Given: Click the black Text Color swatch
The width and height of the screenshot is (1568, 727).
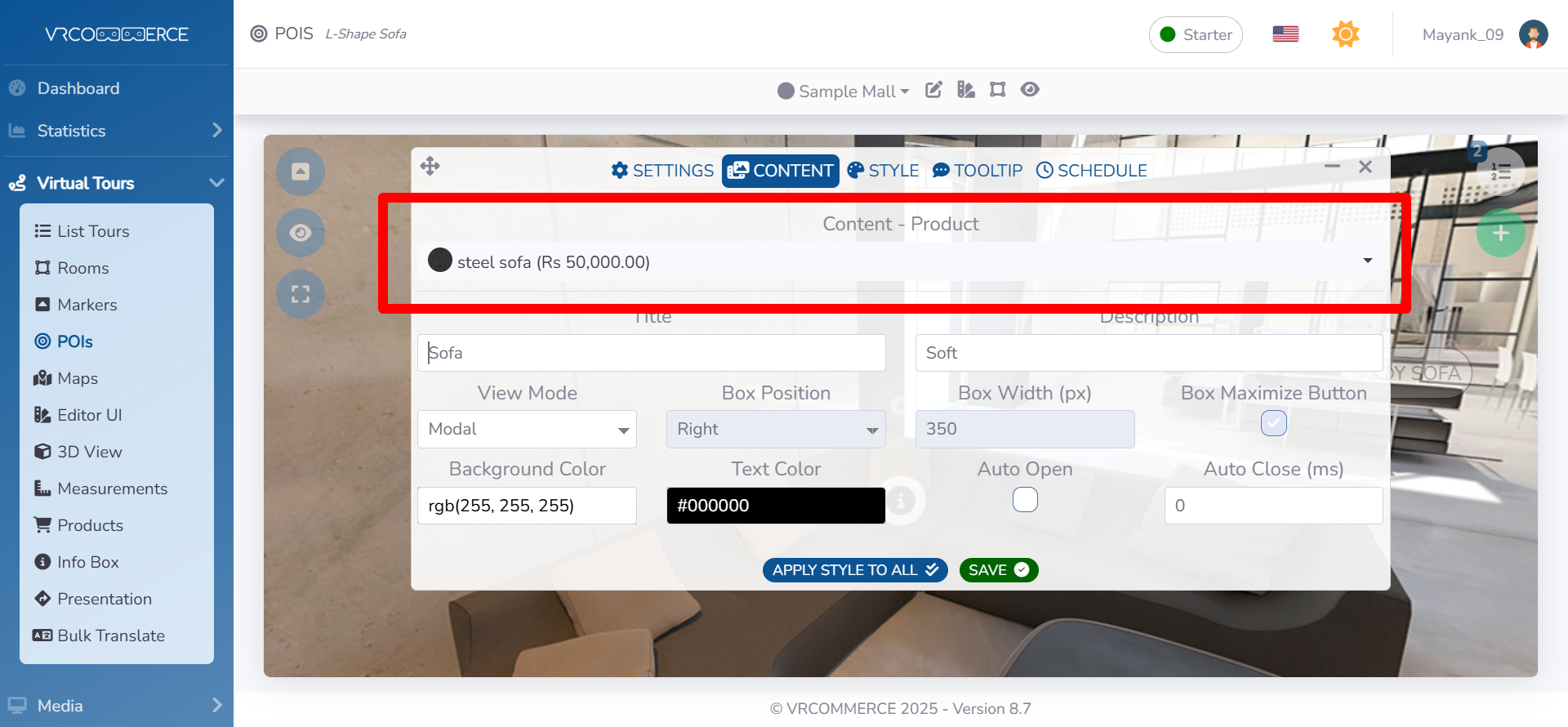Looking at the screenshot, I should click(775, 506).
